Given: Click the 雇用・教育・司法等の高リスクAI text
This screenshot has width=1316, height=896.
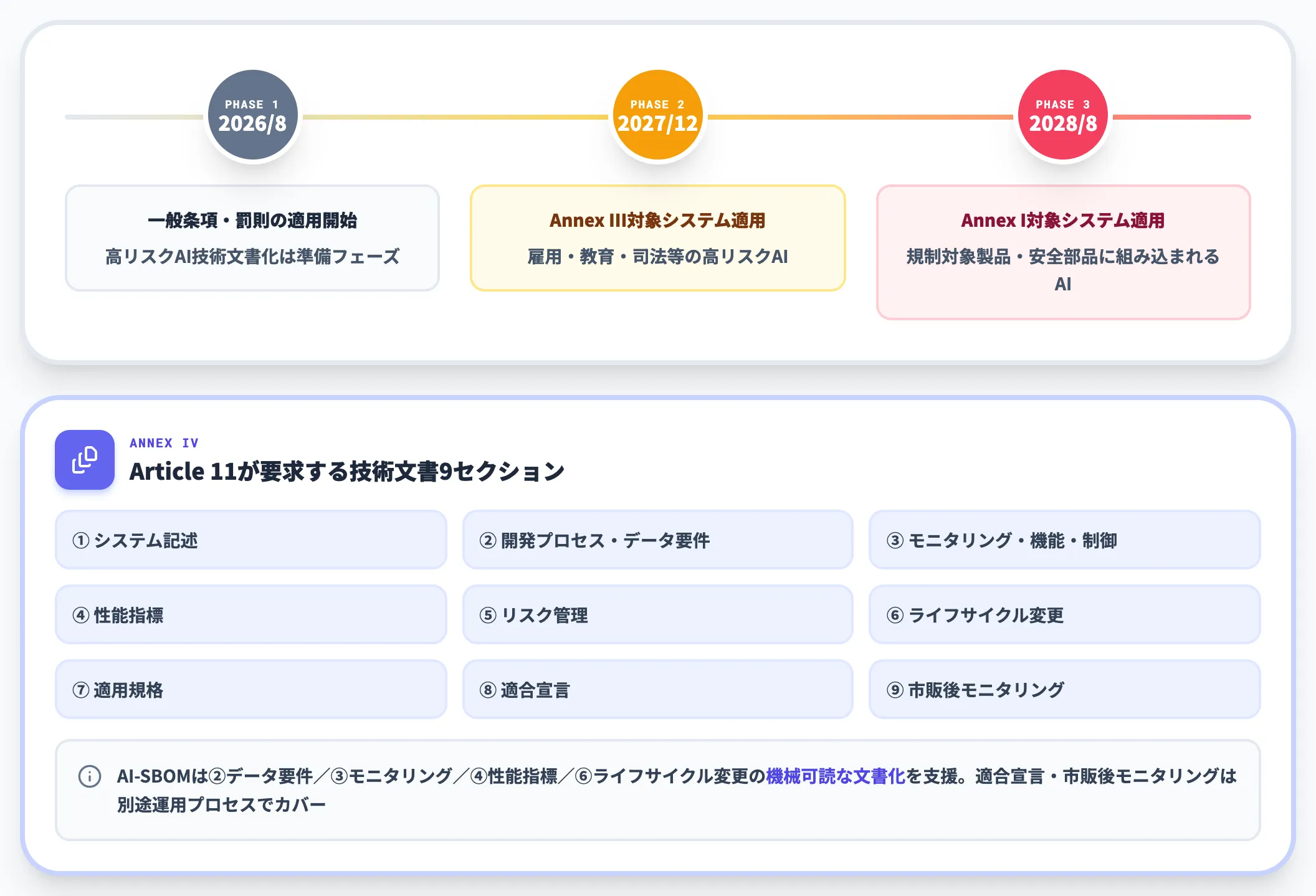Looking at the screenshot, I should [657, 257].
